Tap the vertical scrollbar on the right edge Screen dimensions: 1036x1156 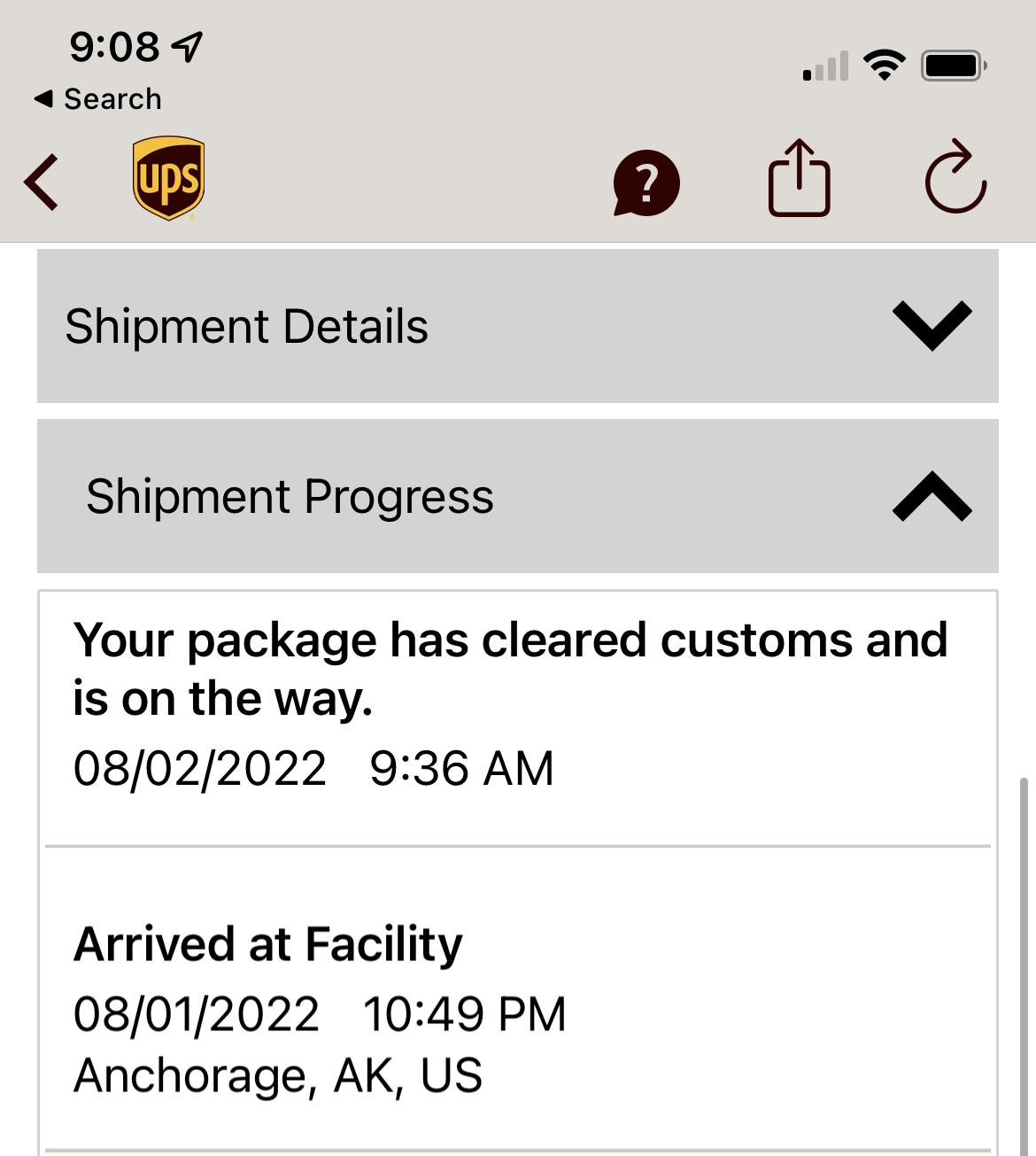point(1024,966)
